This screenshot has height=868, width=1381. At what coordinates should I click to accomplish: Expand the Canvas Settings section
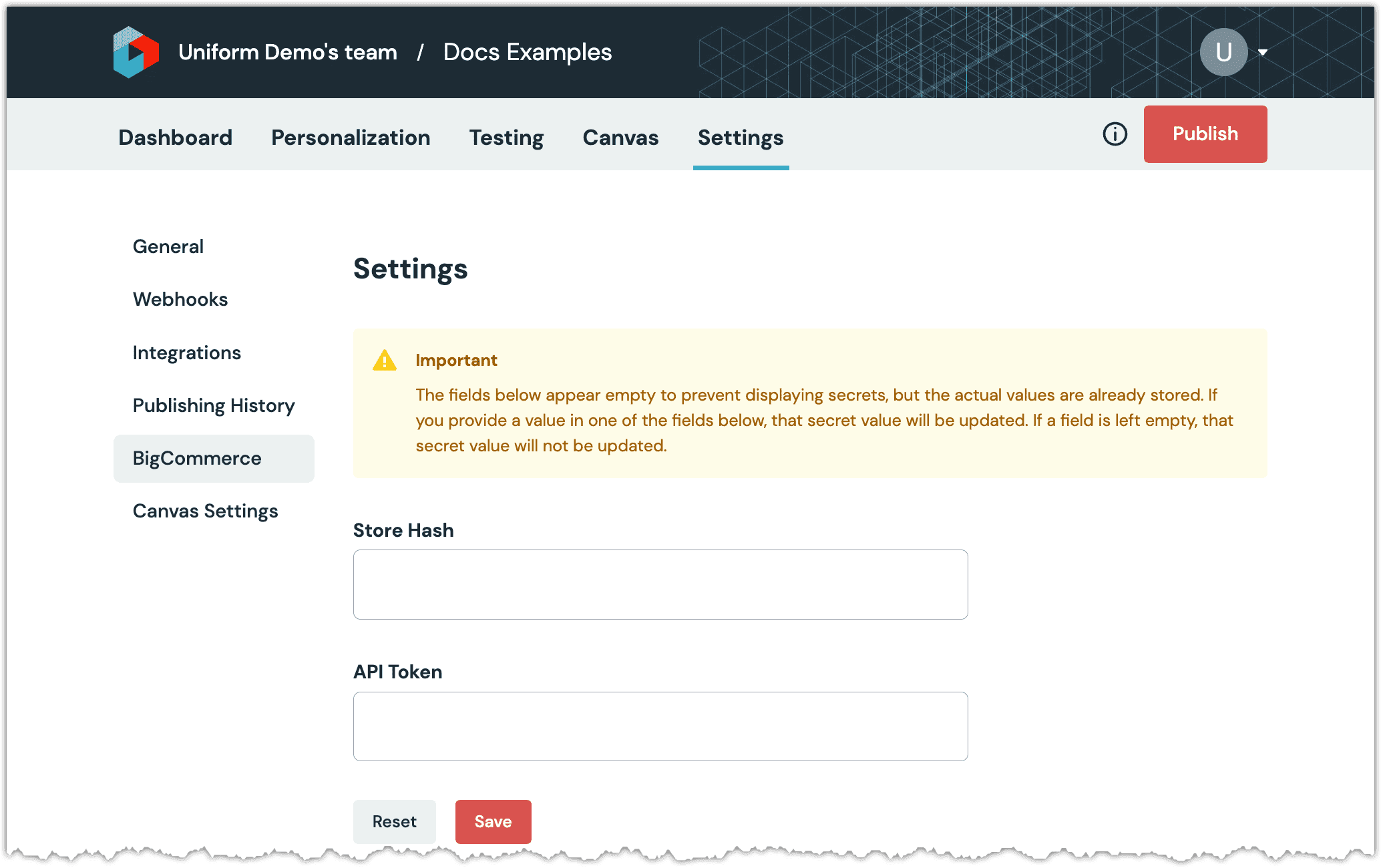tap(204, 510)
